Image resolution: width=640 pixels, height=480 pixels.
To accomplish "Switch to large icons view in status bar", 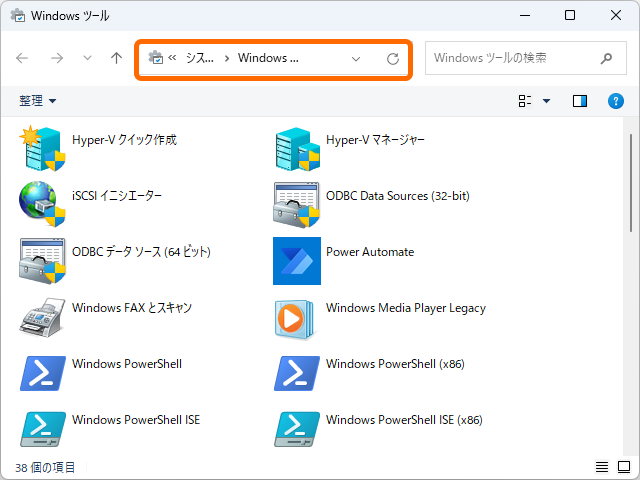I will pos(624,467).
